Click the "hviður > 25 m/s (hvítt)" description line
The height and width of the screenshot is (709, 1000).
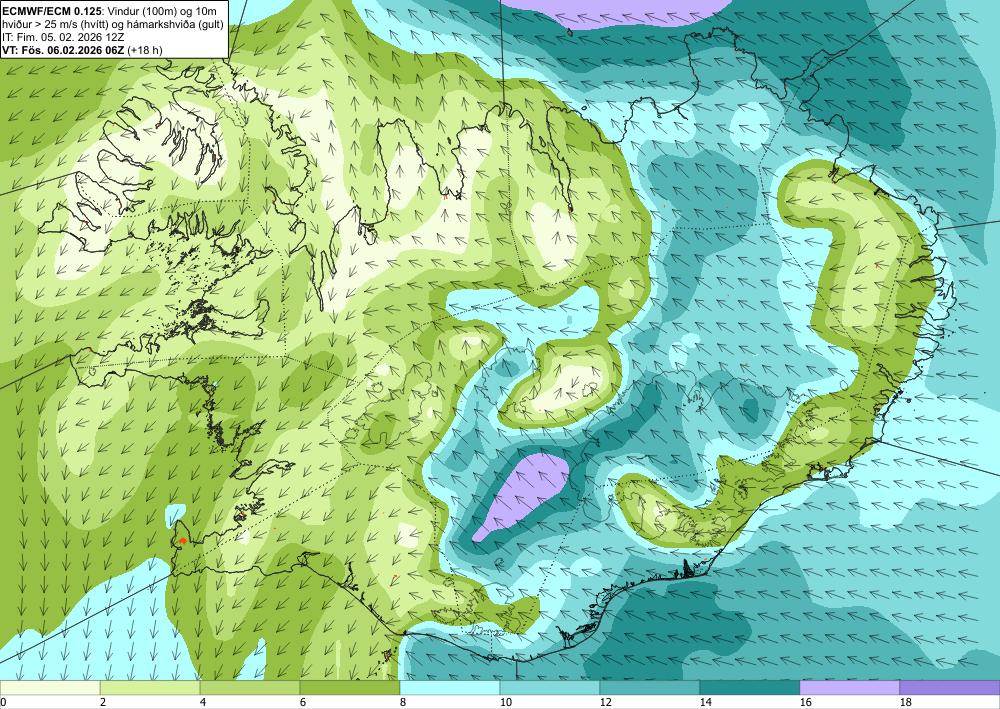pos(56,24)
